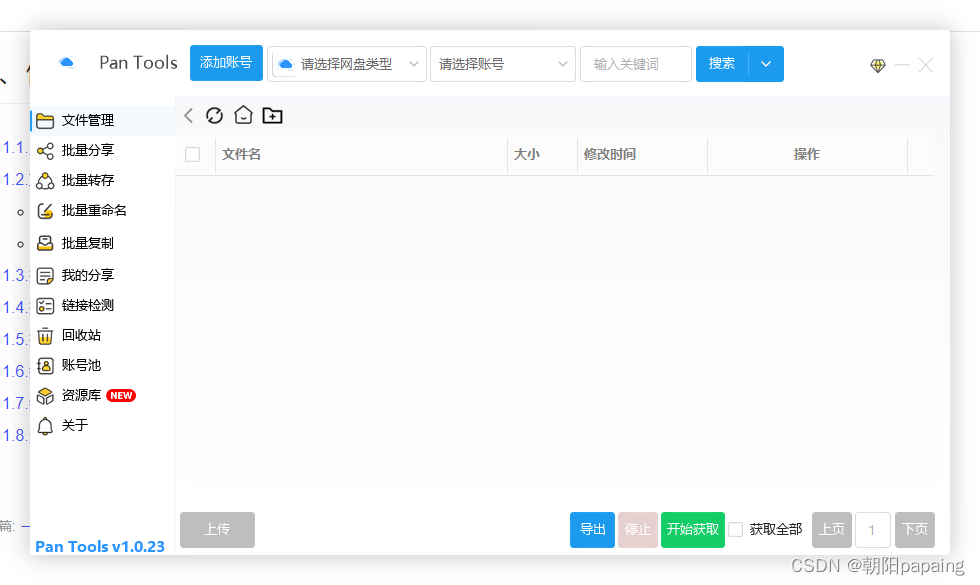This screenshot has height=585, width=980.
Task: Click the 资源库 box icon
Action: (45, 396)
